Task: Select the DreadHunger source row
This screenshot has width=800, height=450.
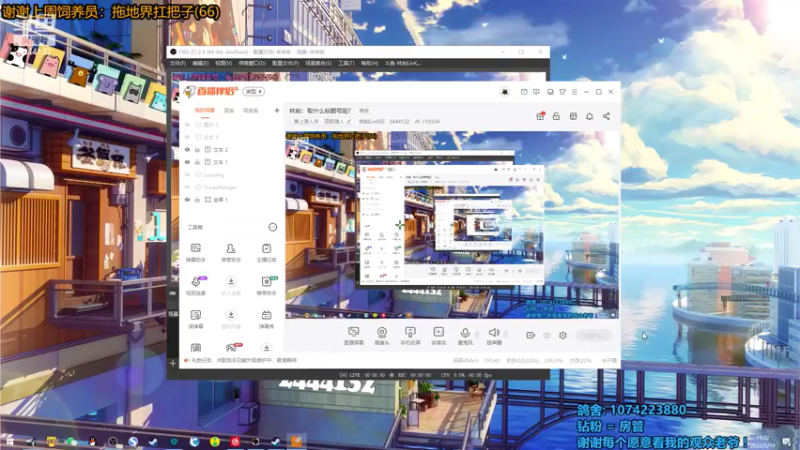Action: coord(232,187)
